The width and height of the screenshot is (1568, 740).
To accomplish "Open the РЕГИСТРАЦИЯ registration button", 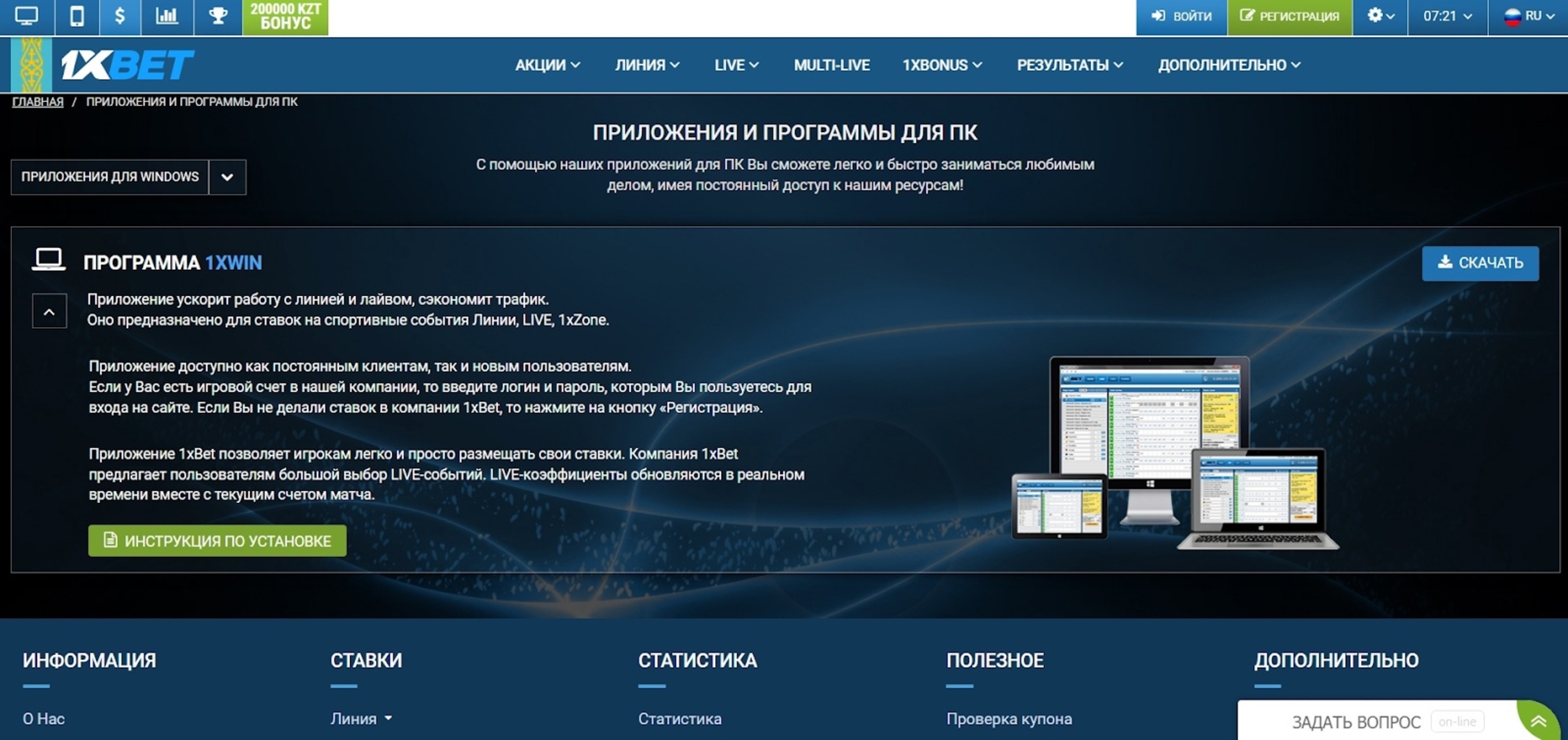I will [x=1289, y=16].
